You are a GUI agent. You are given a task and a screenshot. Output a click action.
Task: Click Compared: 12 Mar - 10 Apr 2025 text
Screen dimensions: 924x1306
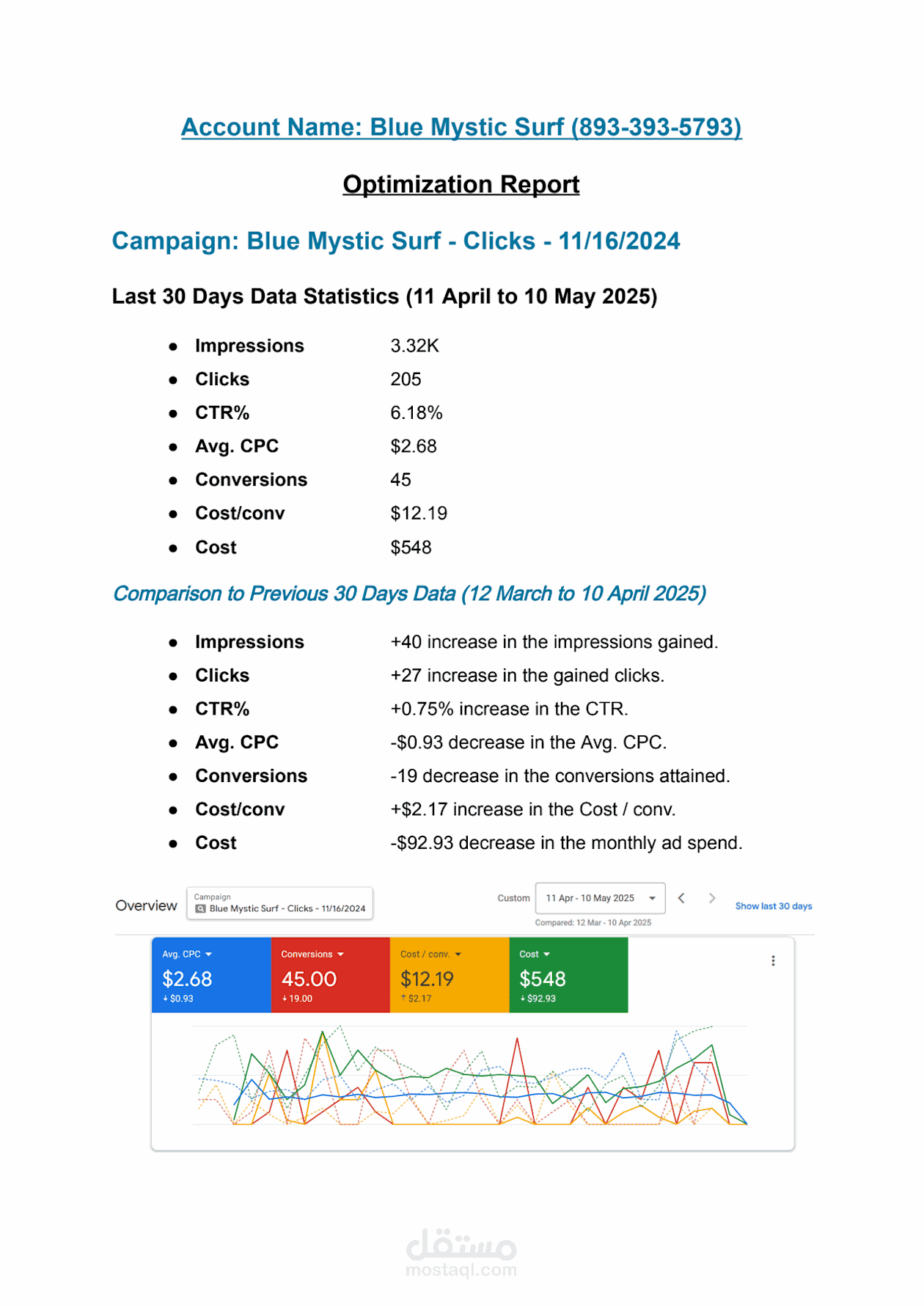tap(593, 923)
